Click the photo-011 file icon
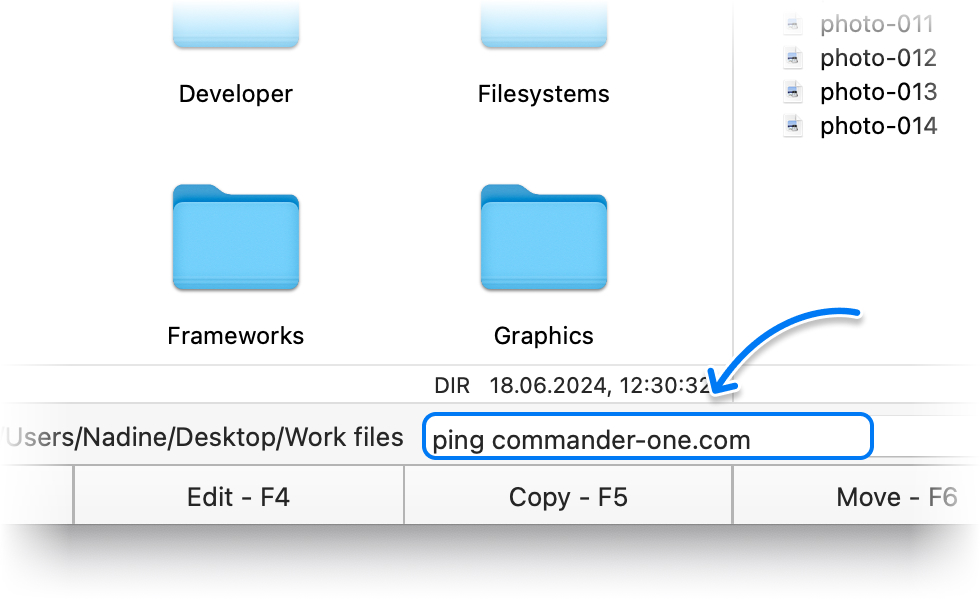980x600 pixels. [793, 24]
